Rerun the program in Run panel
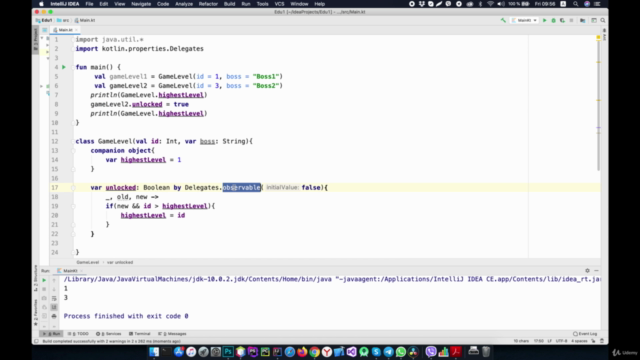 point(44,280)
